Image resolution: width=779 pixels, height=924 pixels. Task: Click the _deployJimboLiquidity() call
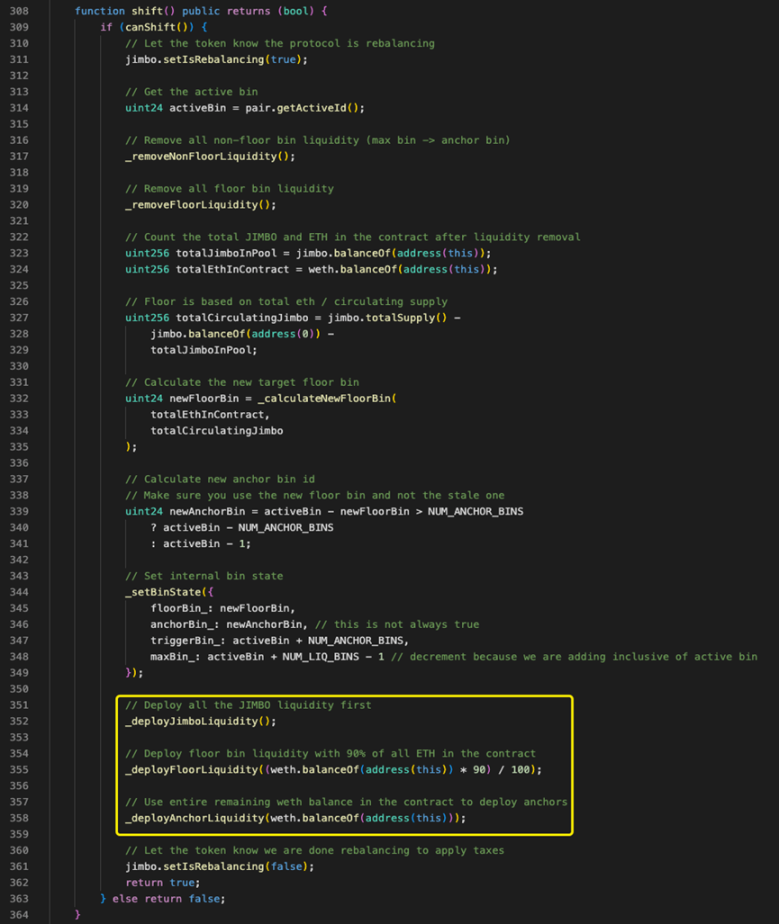tap(199, 721)
